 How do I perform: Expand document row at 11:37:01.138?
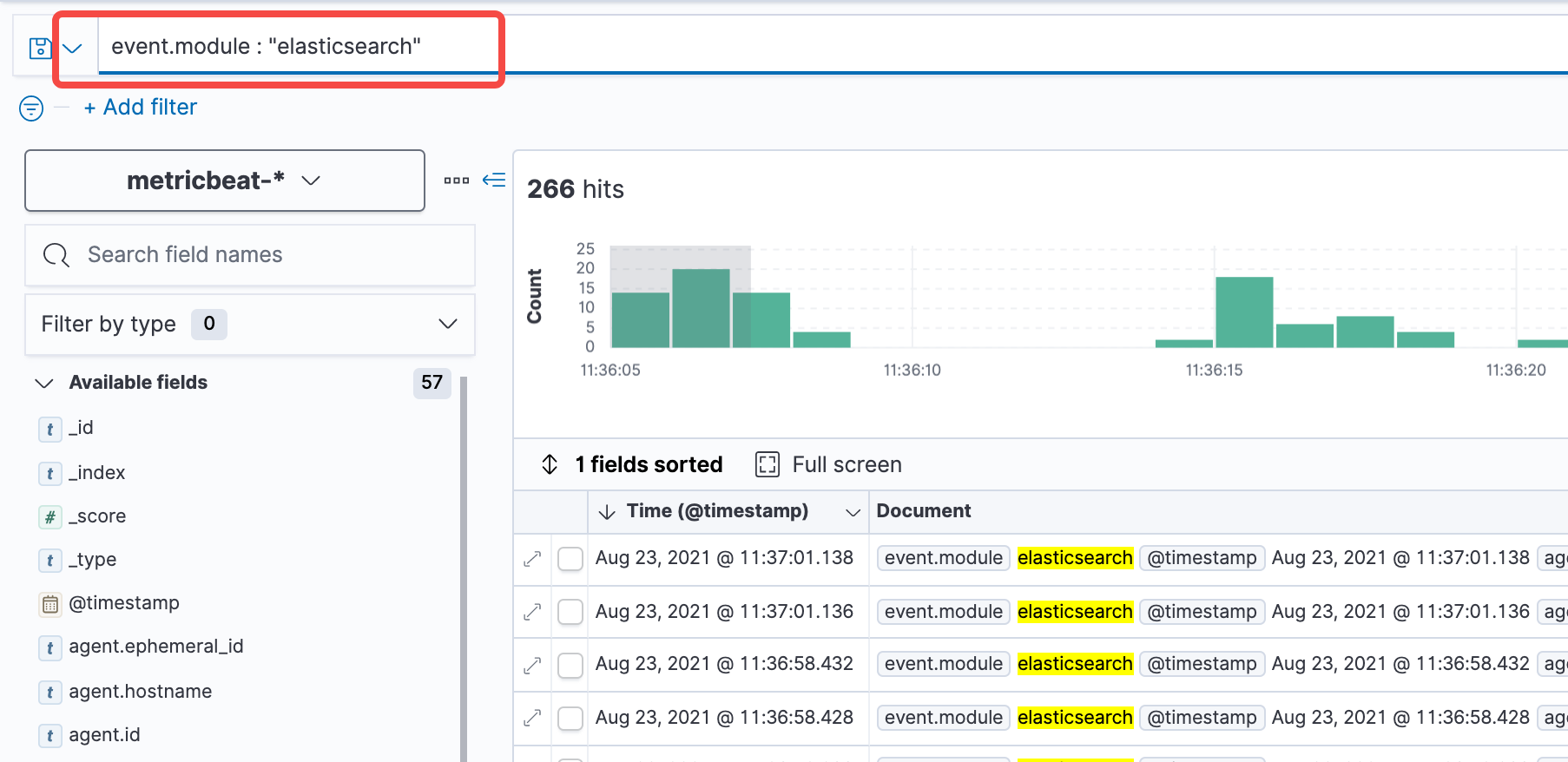[x=532, y=559]
